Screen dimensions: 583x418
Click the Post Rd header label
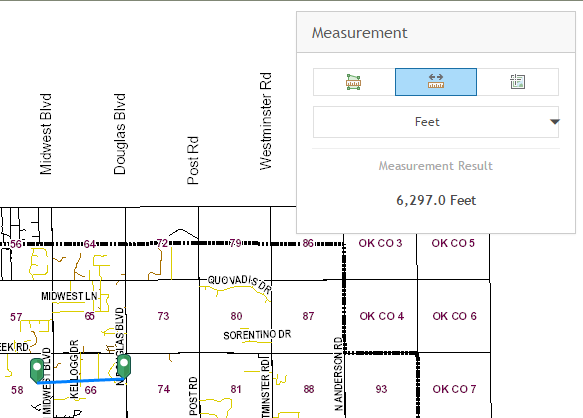(x=193, y=160)
